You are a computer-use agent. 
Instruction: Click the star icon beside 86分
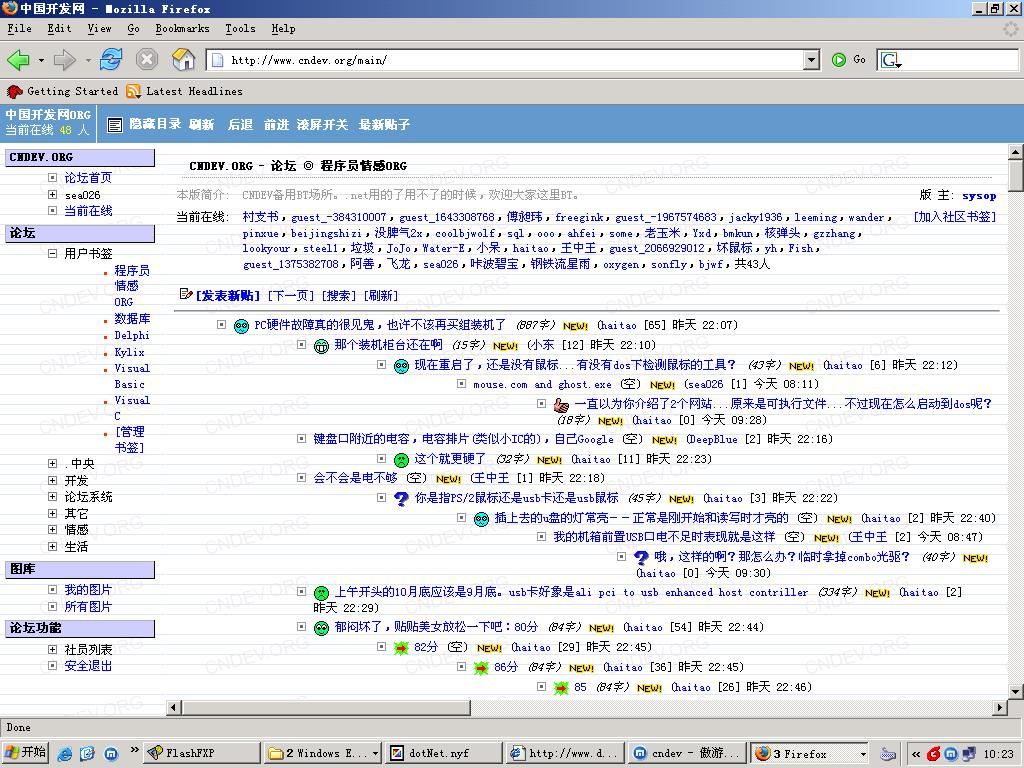[x=481, y=668]
